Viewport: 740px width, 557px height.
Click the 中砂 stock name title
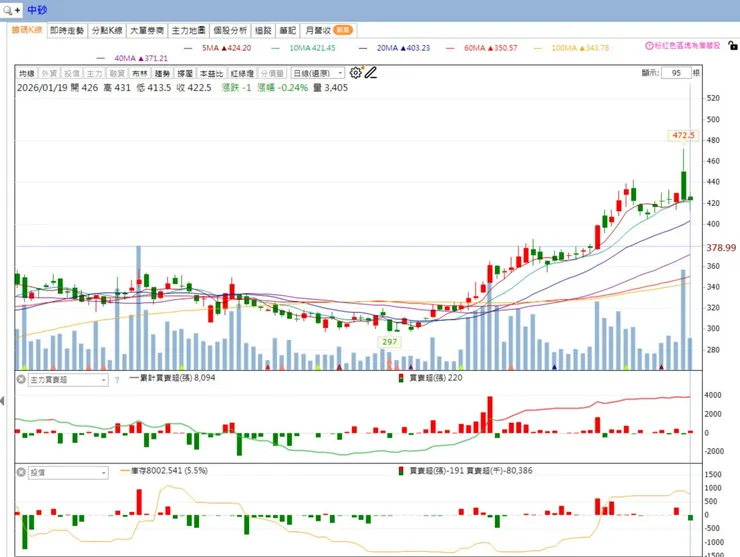point(37,10)
